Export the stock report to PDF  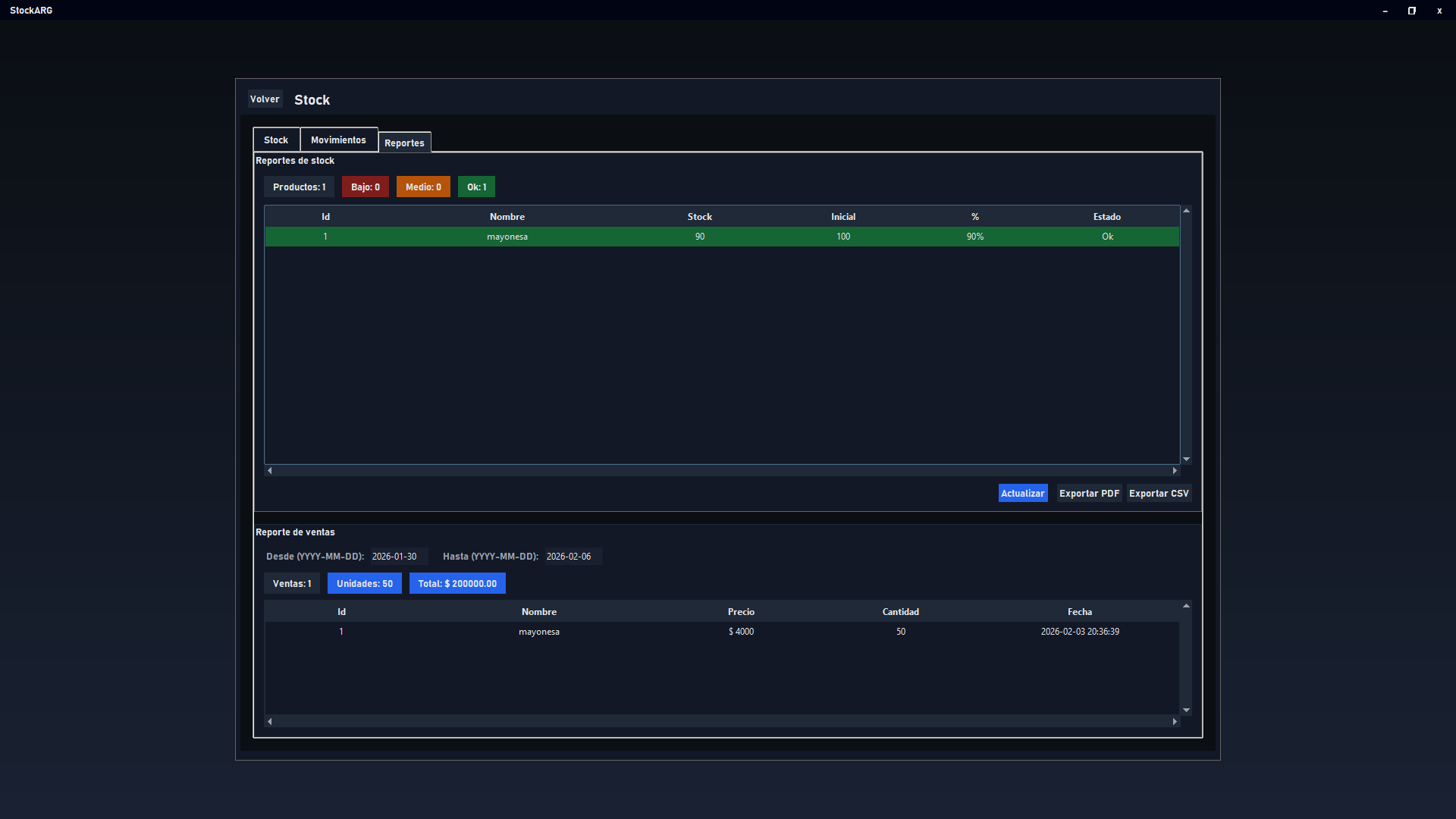(x=1089, y=494)
